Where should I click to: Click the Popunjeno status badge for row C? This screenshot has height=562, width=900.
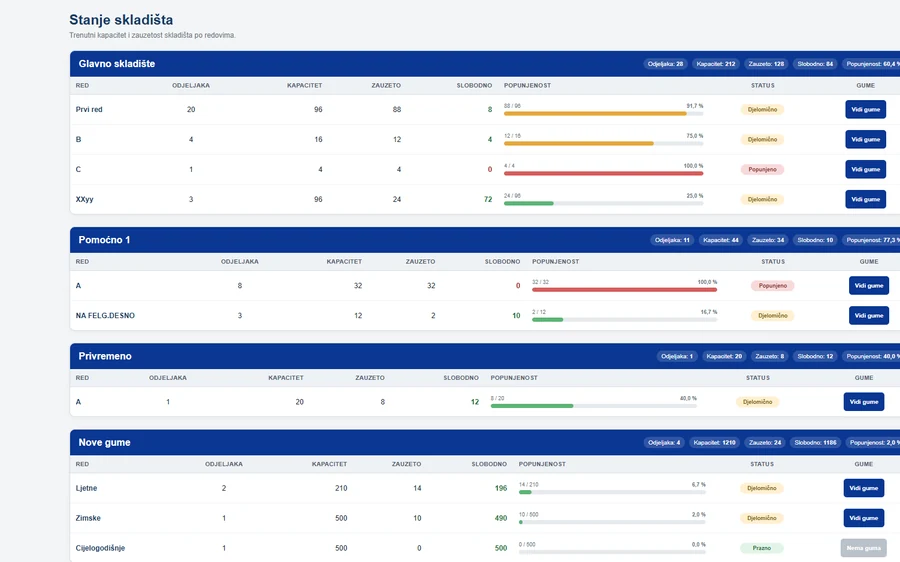point(762,169)
